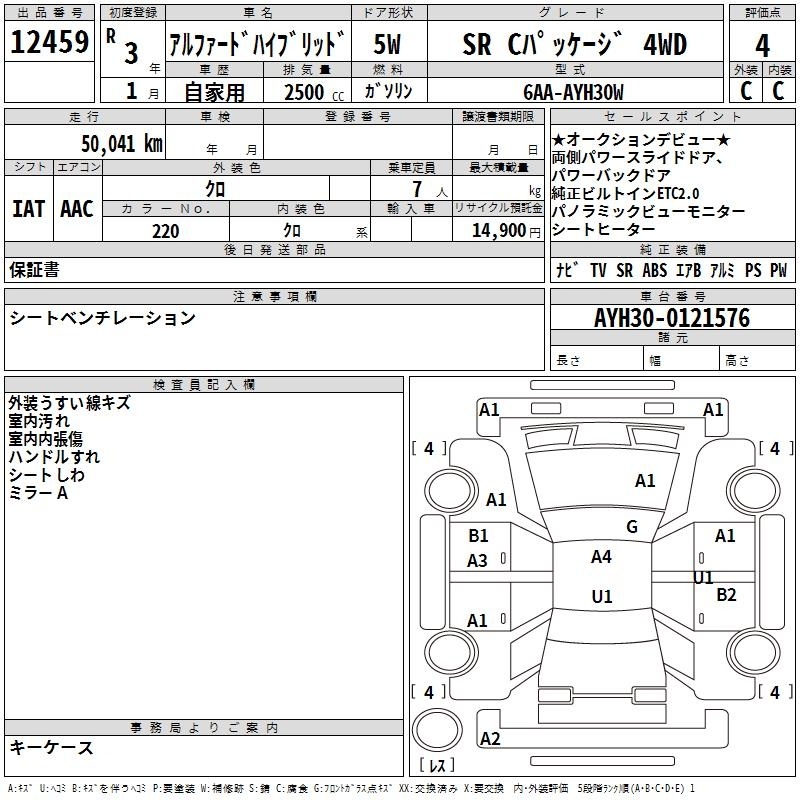The image size is (800, 800).
Task: Select the キーケース office notice entry
Action: (51, 747)
